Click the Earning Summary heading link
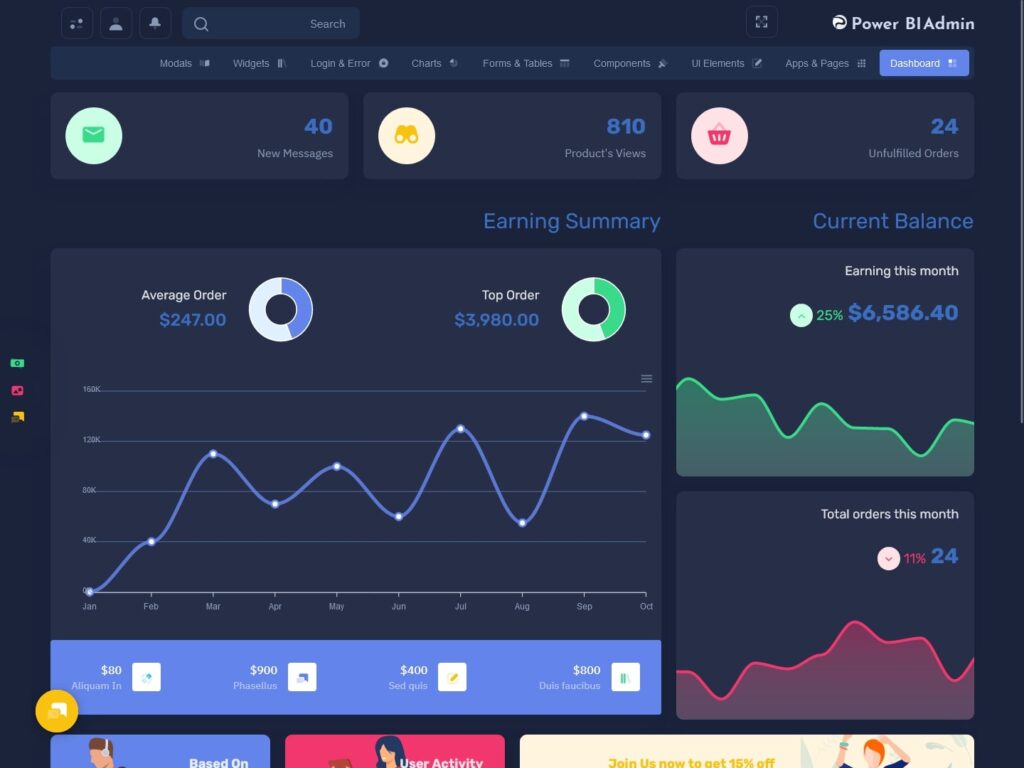The height and width of the screenshot is (768, 1024). (571, 221)
